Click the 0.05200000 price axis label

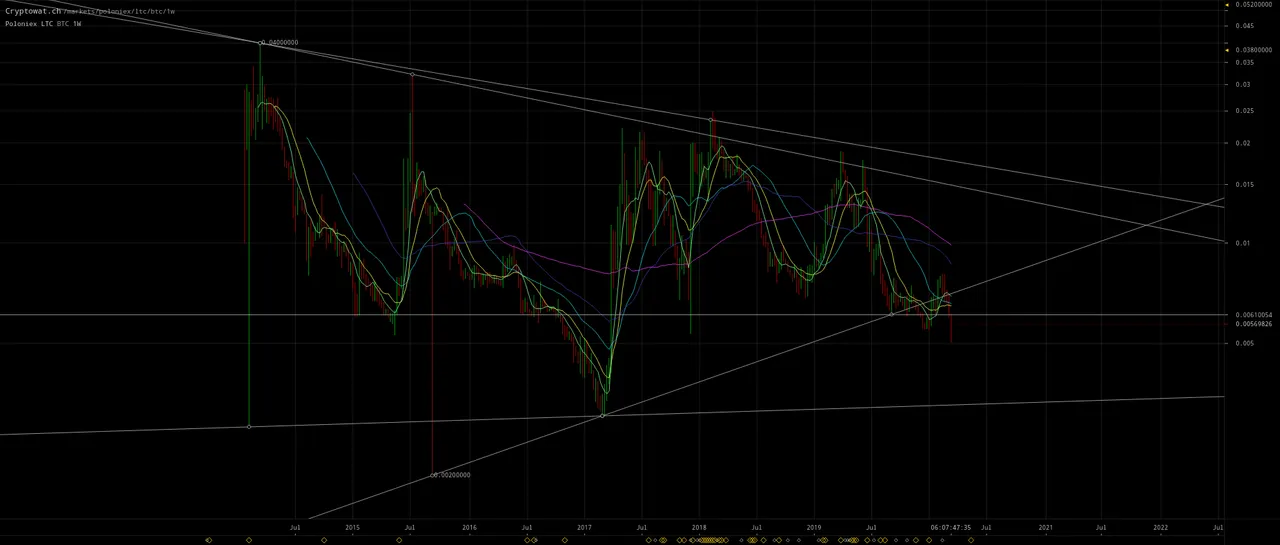click(x=1253, y=4)
